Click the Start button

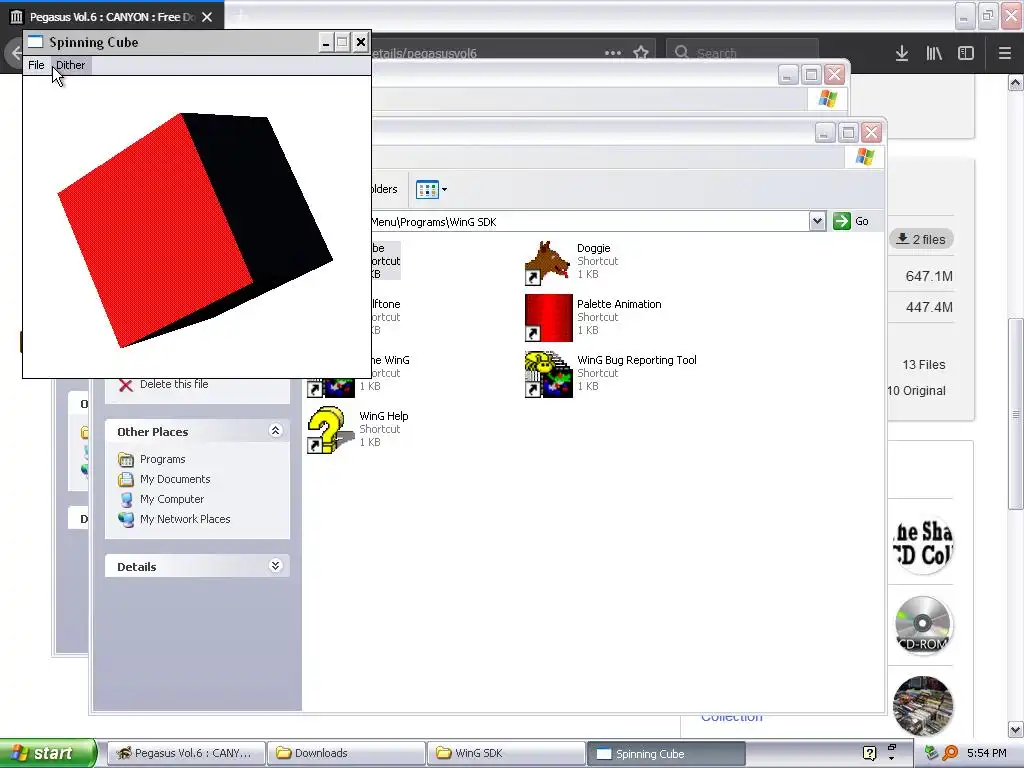tap(48, 753)
